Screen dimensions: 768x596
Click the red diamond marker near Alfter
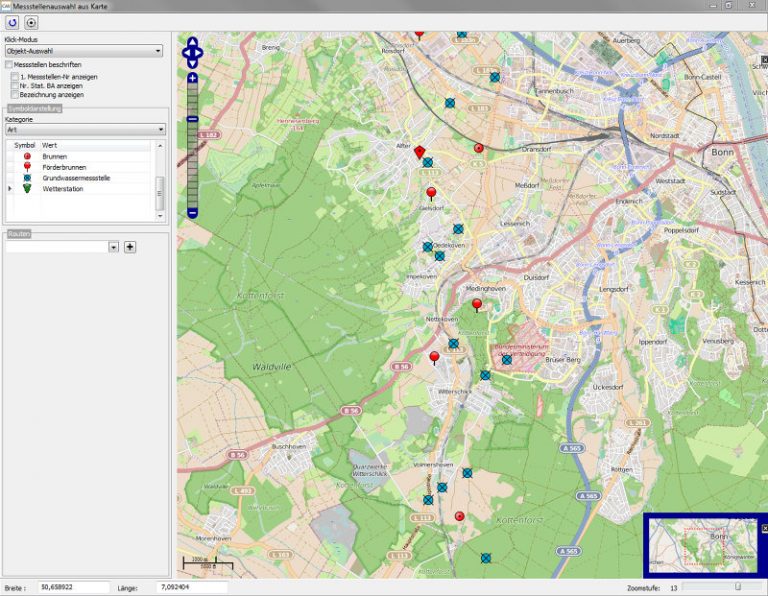[420, 153]
